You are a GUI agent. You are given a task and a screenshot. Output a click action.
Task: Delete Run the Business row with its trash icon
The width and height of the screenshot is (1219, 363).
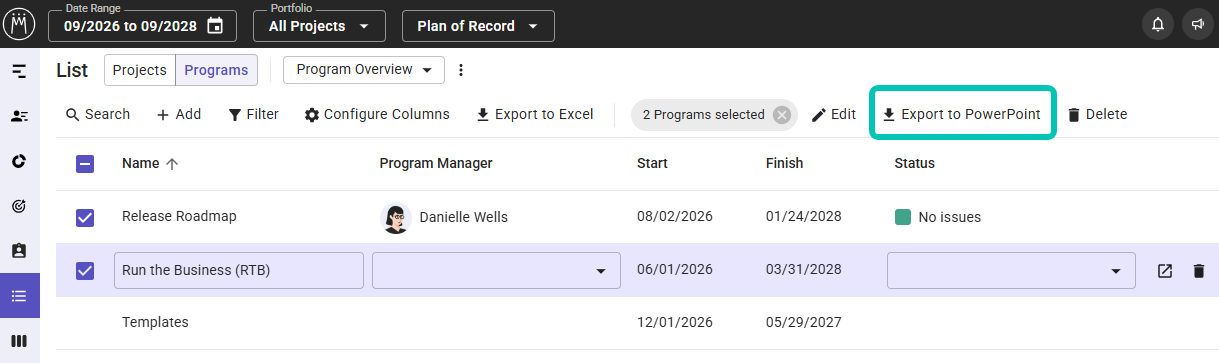1199,271
